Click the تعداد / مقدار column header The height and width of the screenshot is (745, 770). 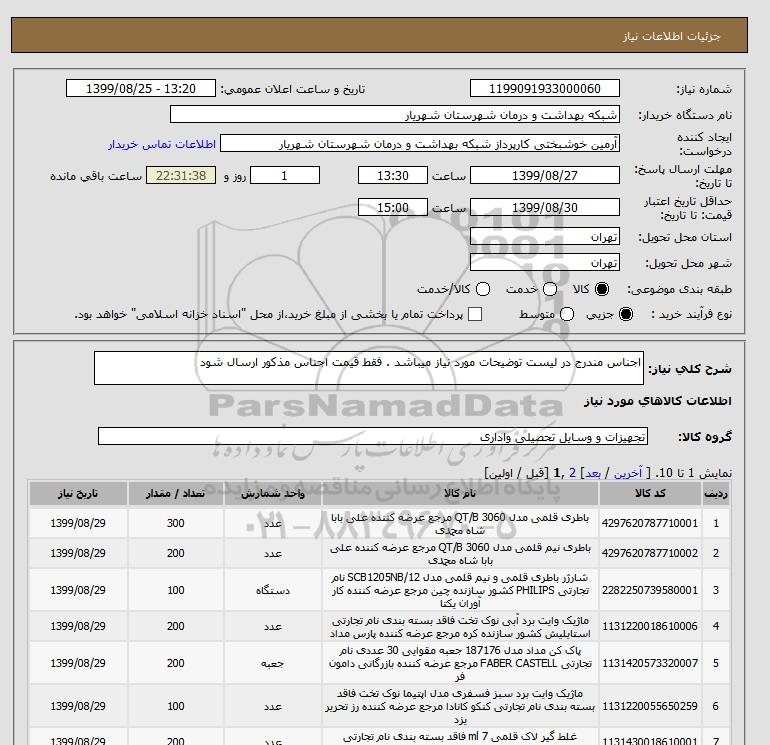(x=176, y=494)
